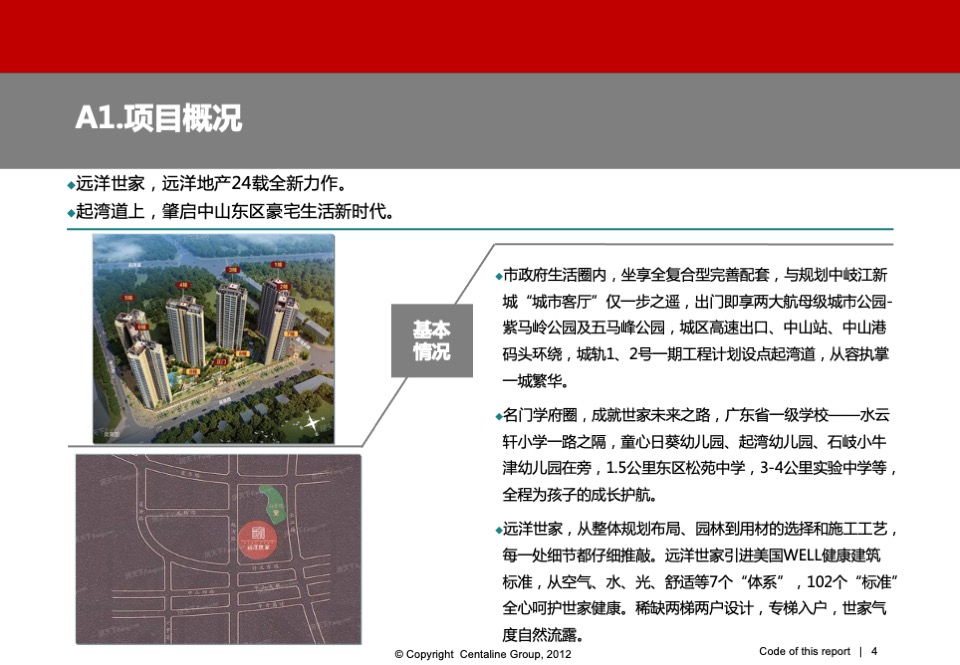Open the 2栋 building callout on render
The width and height of the screenshot is (960, 665).
(x=284, y=287)
